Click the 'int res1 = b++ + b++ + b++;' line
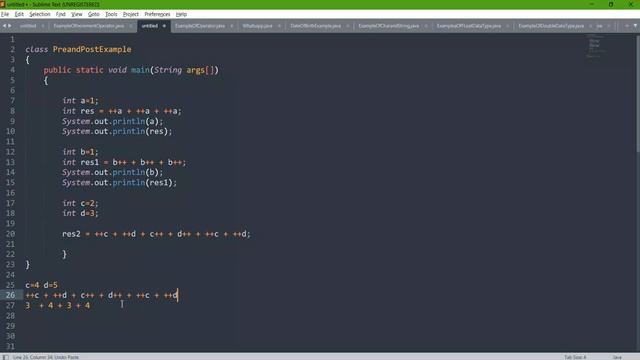Image resolution: width=640 pixels, height=360 pixels. coord(124,162)
